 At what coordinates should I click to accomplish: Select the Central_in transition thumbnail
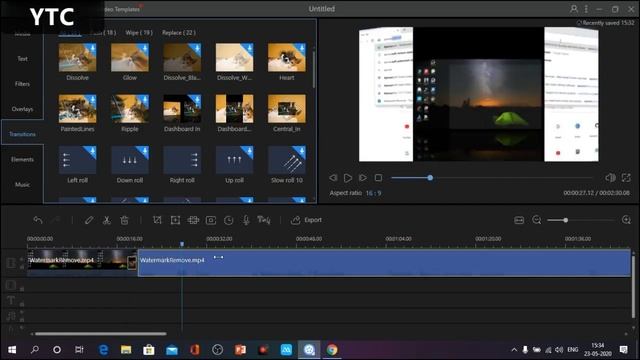pyautogui.click(x=287, y=109)
